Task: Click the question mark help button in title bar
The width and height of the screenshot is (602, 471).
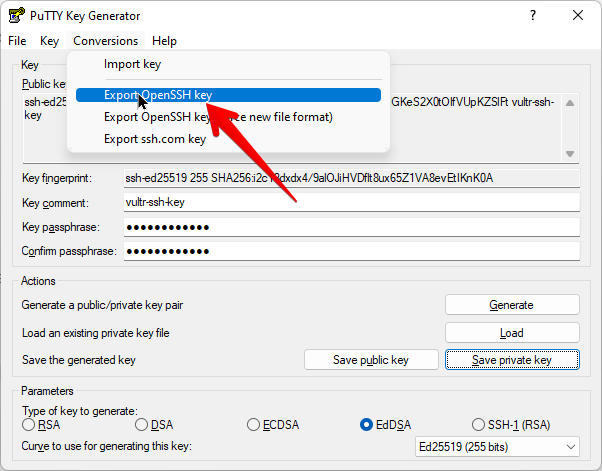Action: pos(533,15)
